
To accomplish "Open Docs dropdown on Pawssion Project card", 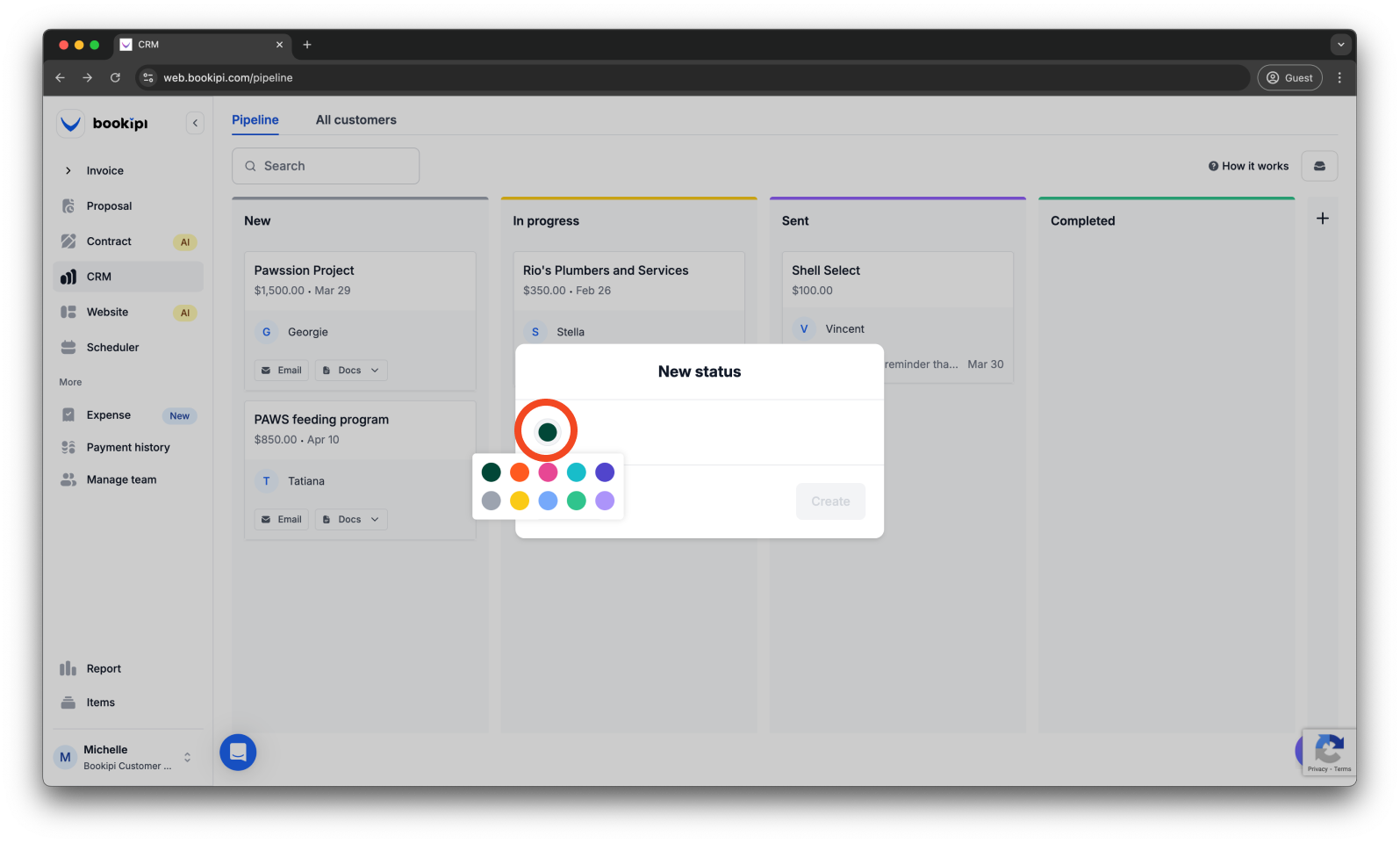I will pos(351,371).
